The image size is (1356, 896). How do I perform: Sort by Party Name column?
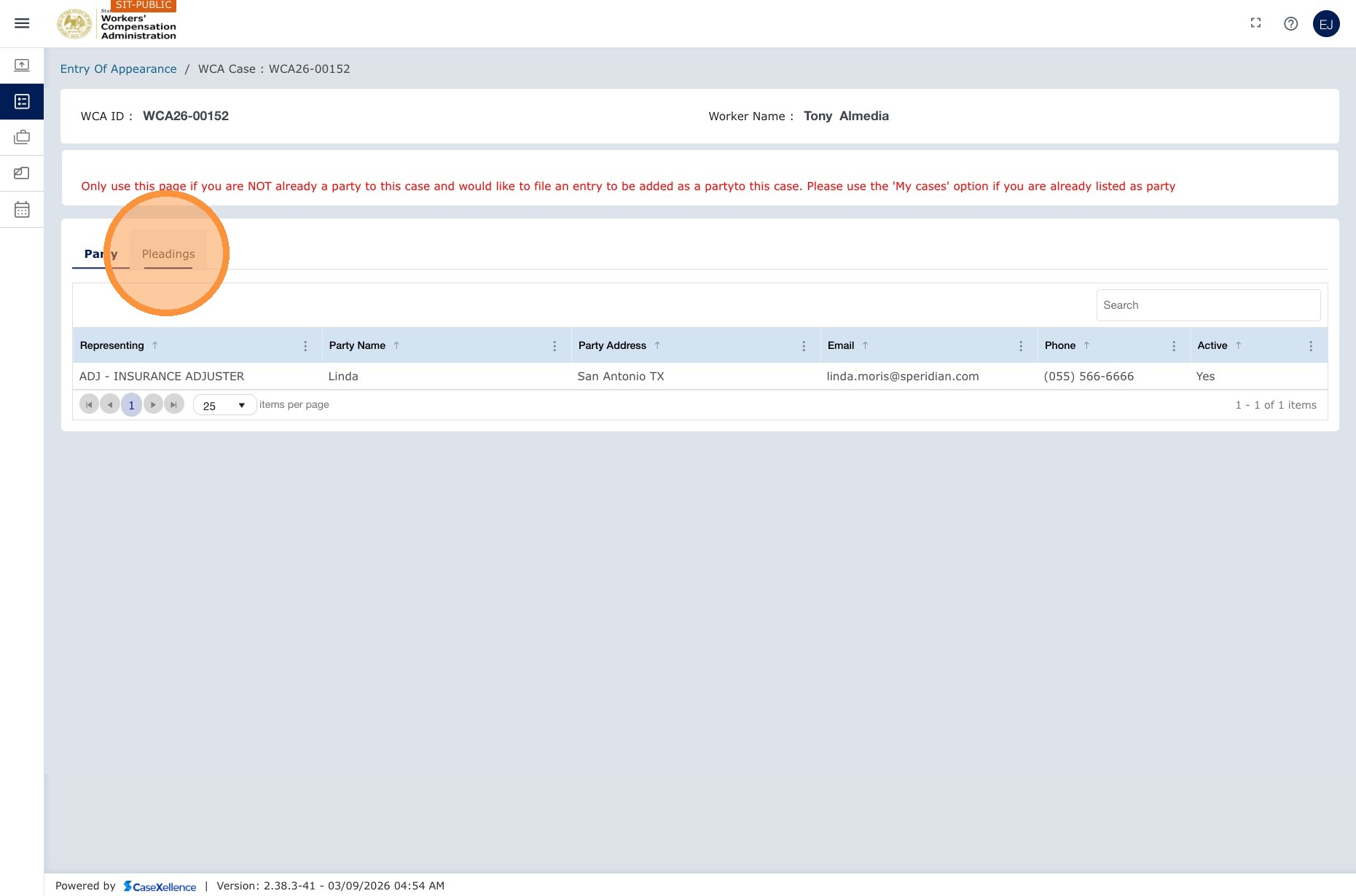[358, 345]
